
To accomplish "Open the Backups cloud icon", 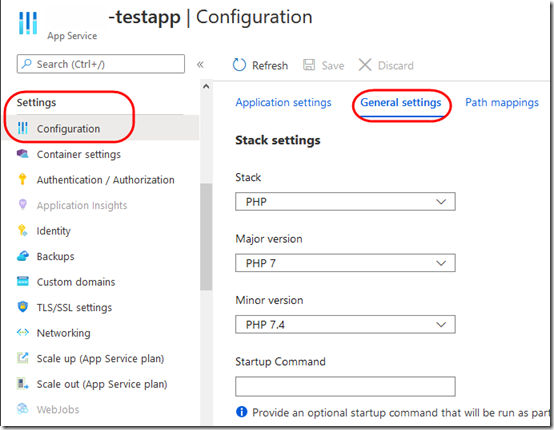I will tap(23, 256).
